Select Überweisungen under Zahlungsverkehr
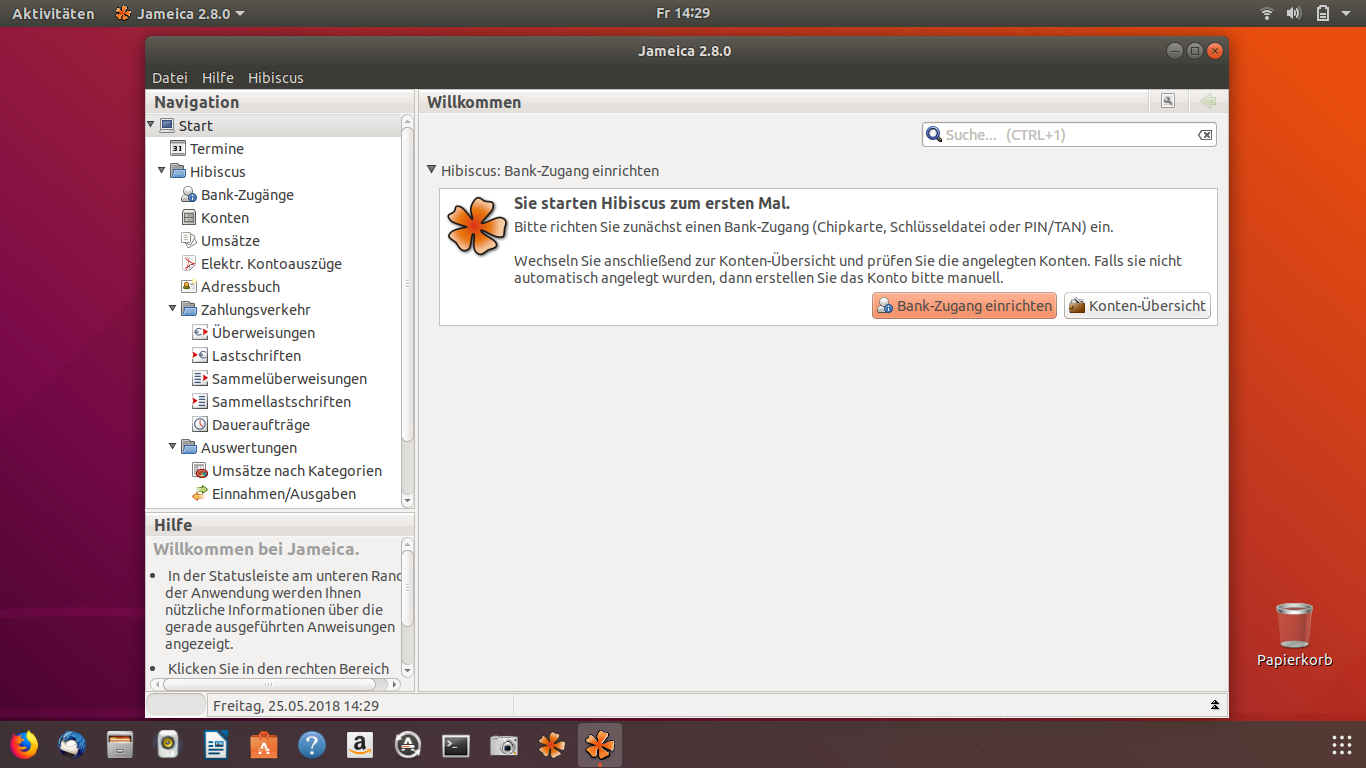 tap(253, 333)
